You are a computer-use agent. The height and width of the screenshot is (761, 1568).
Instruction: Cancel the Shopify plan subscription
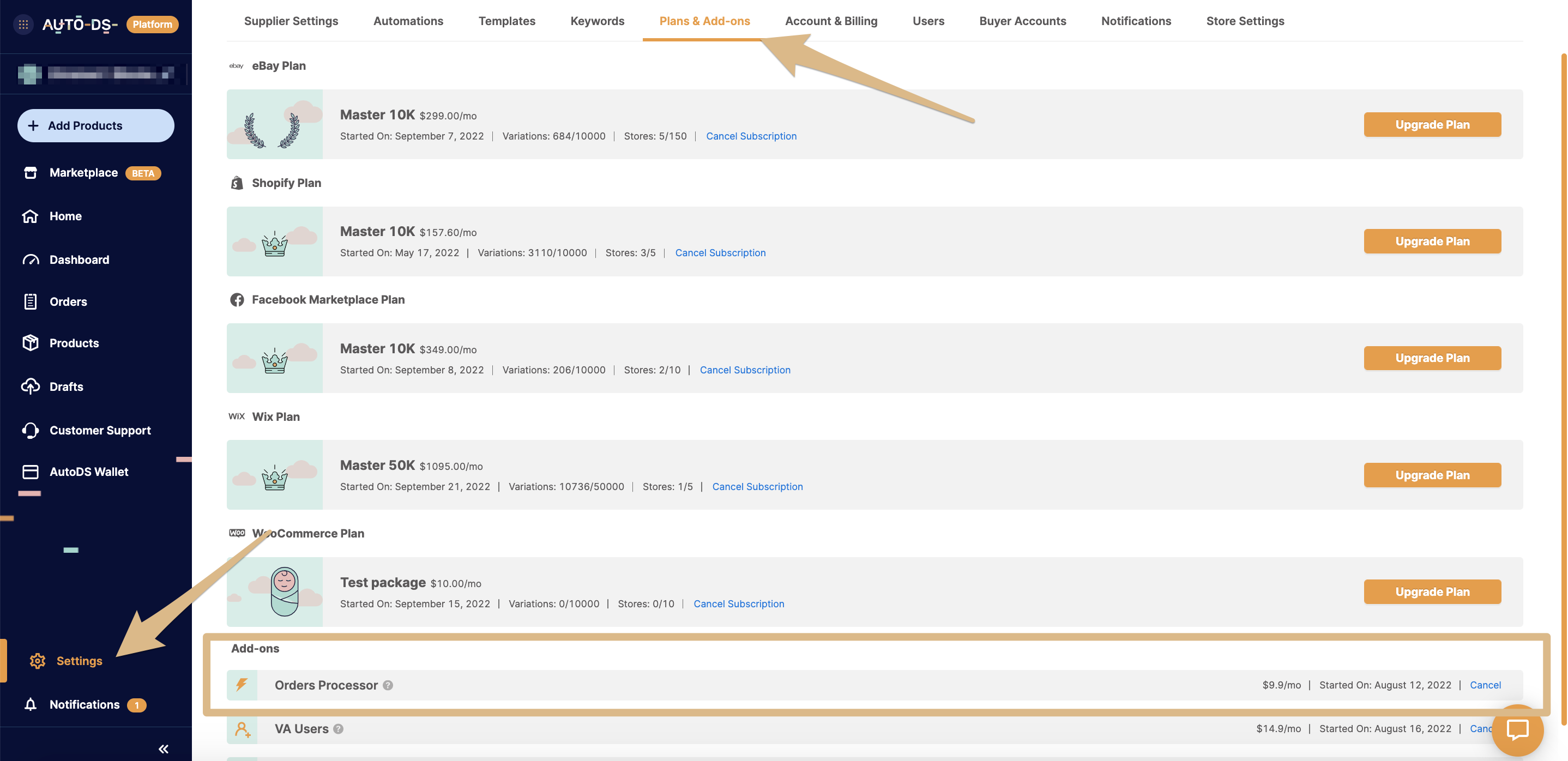point(720,252)
